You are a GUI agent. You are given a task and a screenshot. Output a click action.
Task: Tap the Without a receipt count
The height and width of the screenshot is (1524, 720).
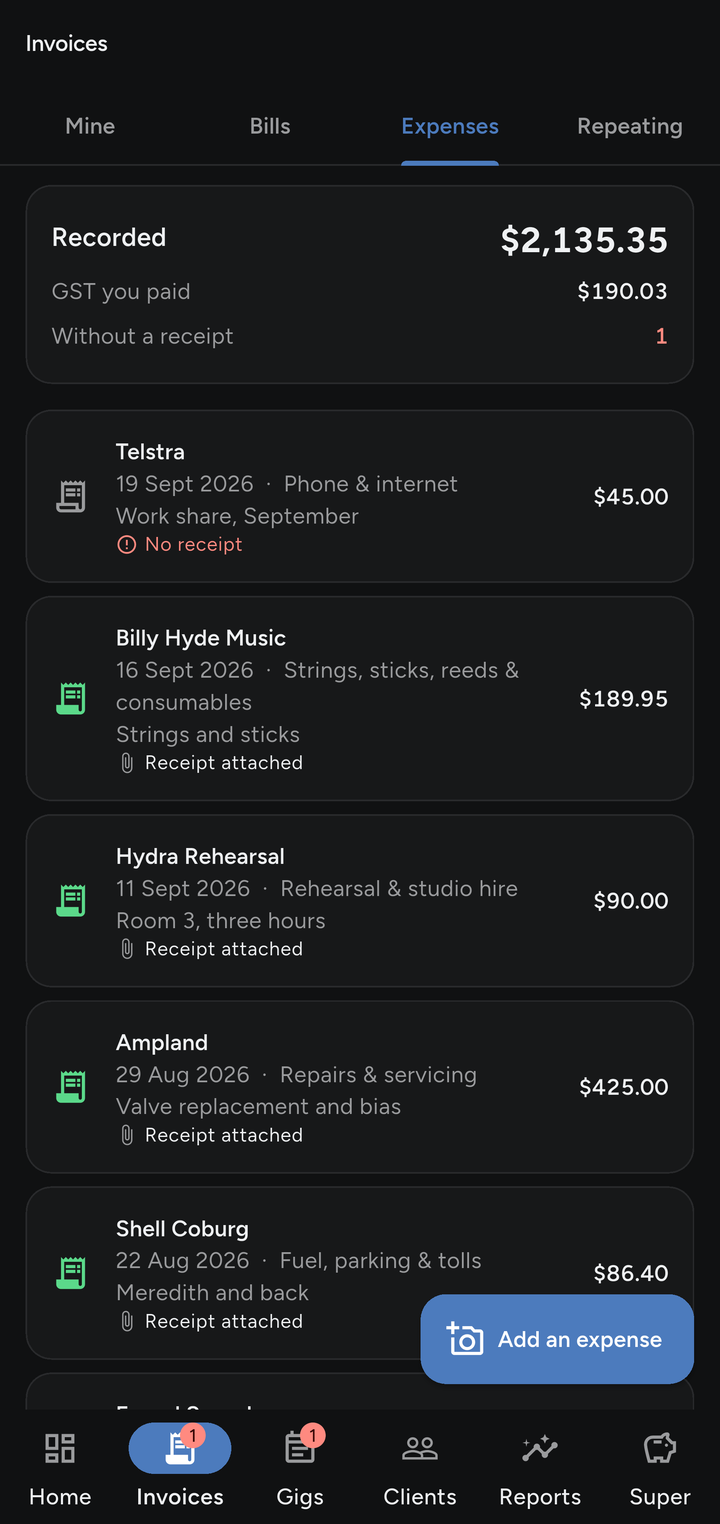(661, 336)
